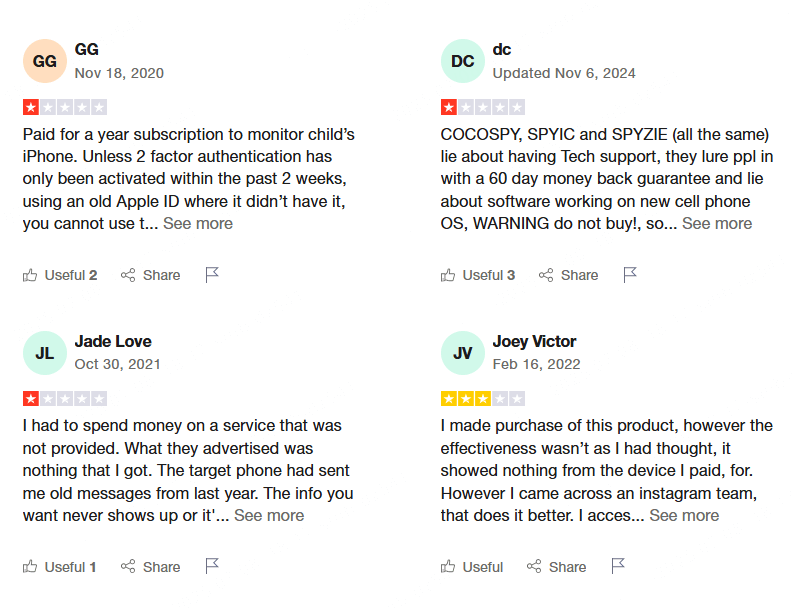The image size is (794, 609).
Task: Click the three-star rating on Joey Victor's review
Action: pyautogui.click(x=483, y=399)
